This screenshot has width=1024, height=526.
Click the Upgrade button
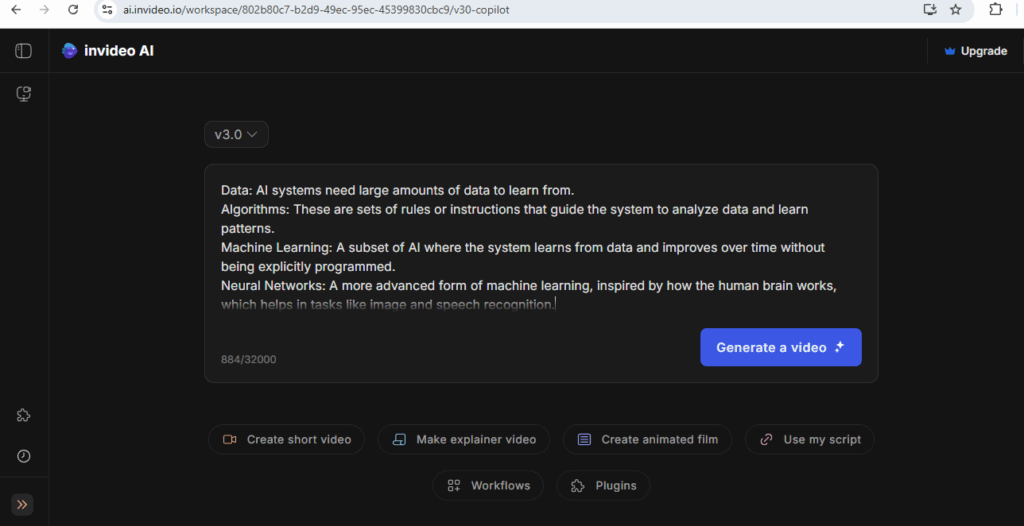coord(976,51)
